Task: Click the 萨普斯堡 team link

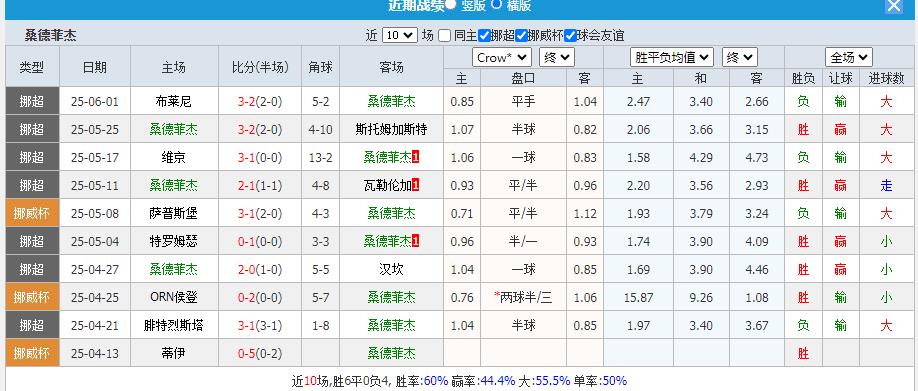Action: tap(174, 213)
